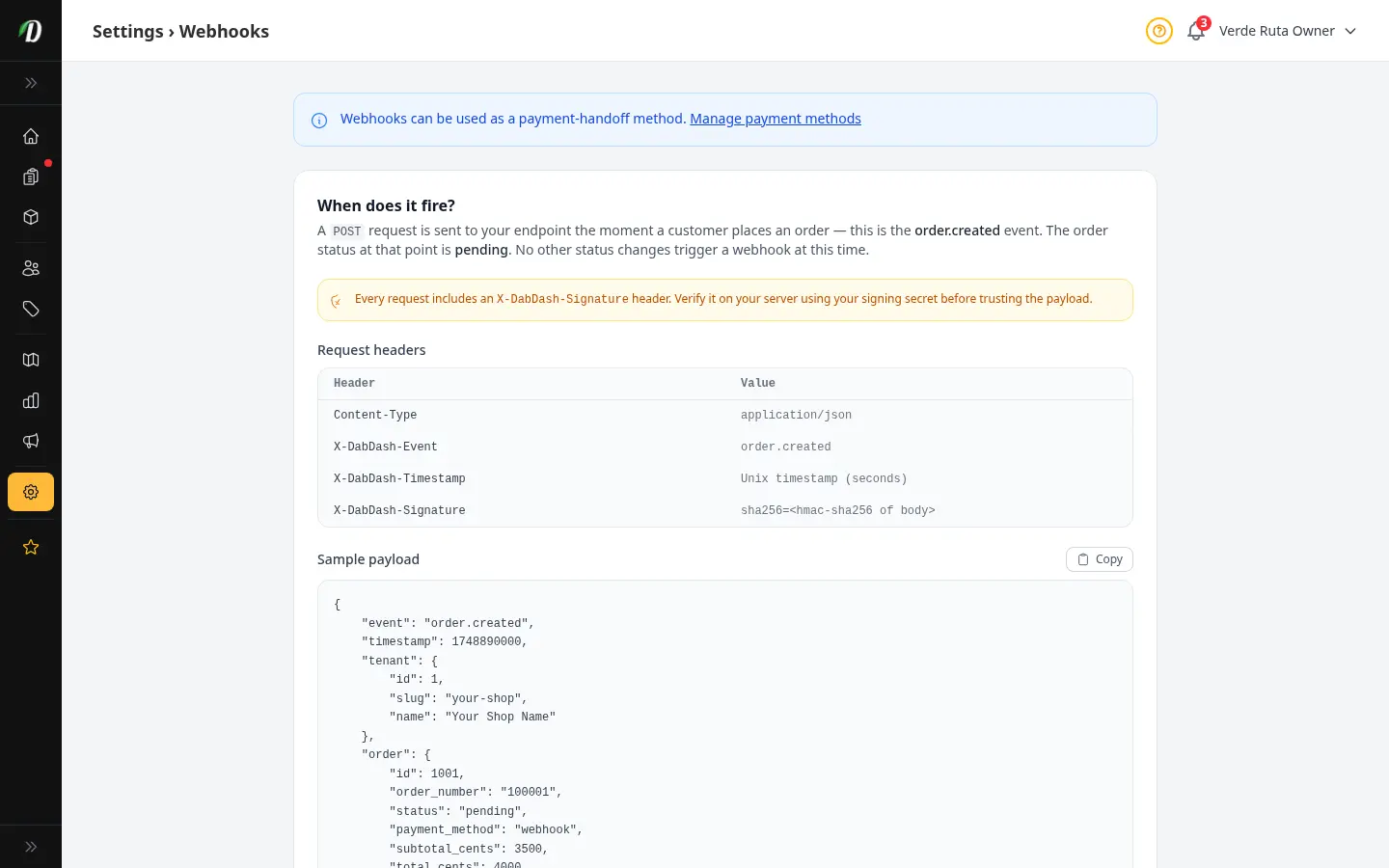The height and width of the screenshot is (868, 1389).
Task: Click the "subtotal_cents": 3500 payload line
Action: [469, 849]
